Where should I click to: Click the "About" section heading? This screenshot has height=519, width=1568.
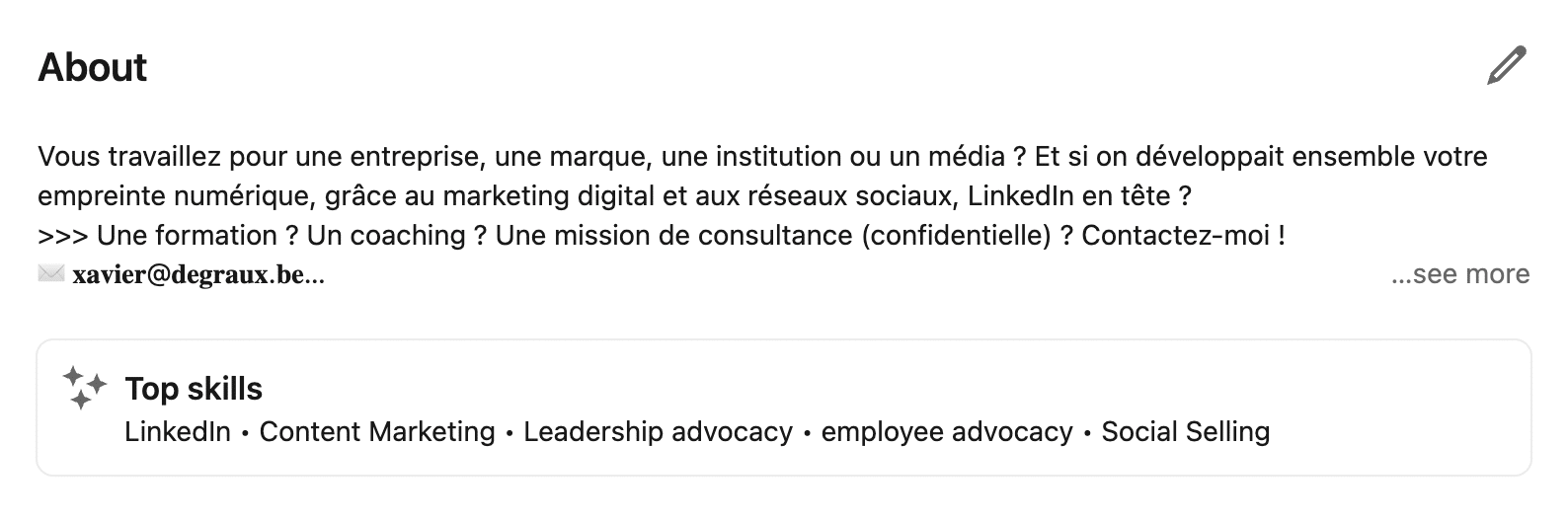click(x=93, y=67)
